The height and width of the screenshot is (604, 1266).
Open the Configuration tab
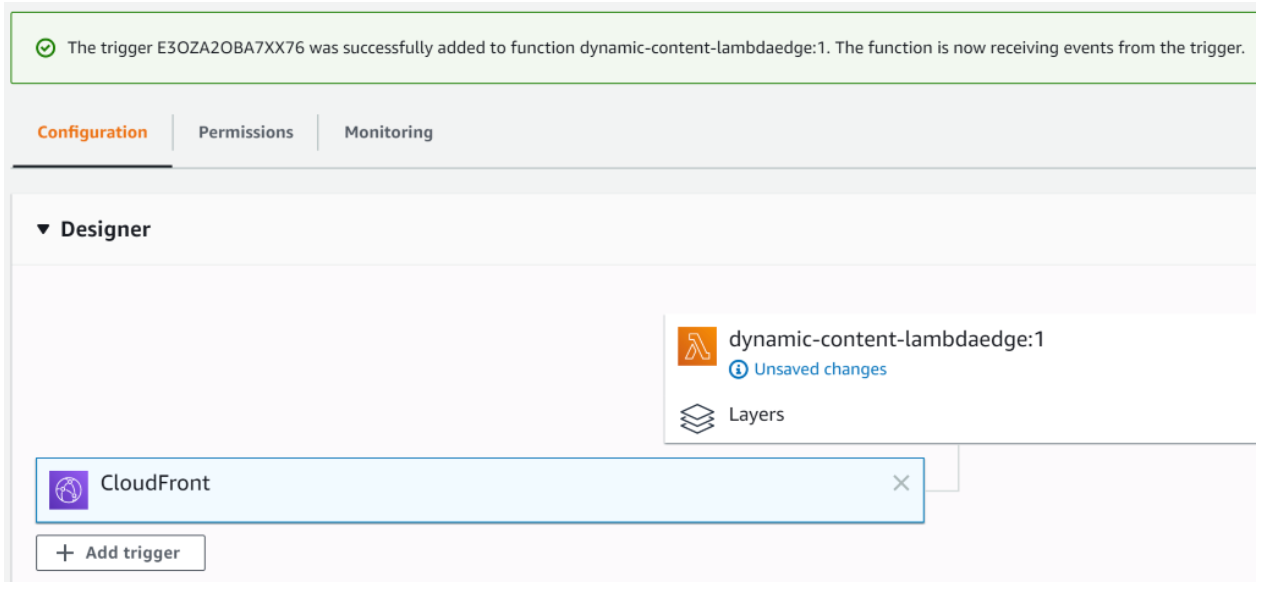(92, 132)
